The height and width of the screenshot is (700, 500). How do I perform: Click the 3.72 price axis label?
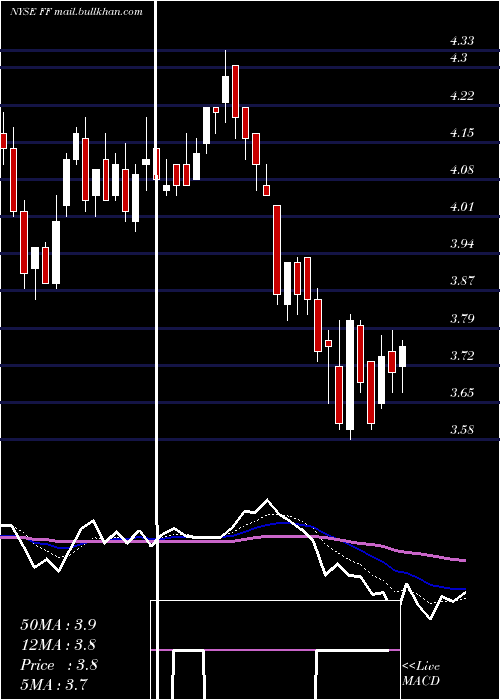(x=462, y=356)
